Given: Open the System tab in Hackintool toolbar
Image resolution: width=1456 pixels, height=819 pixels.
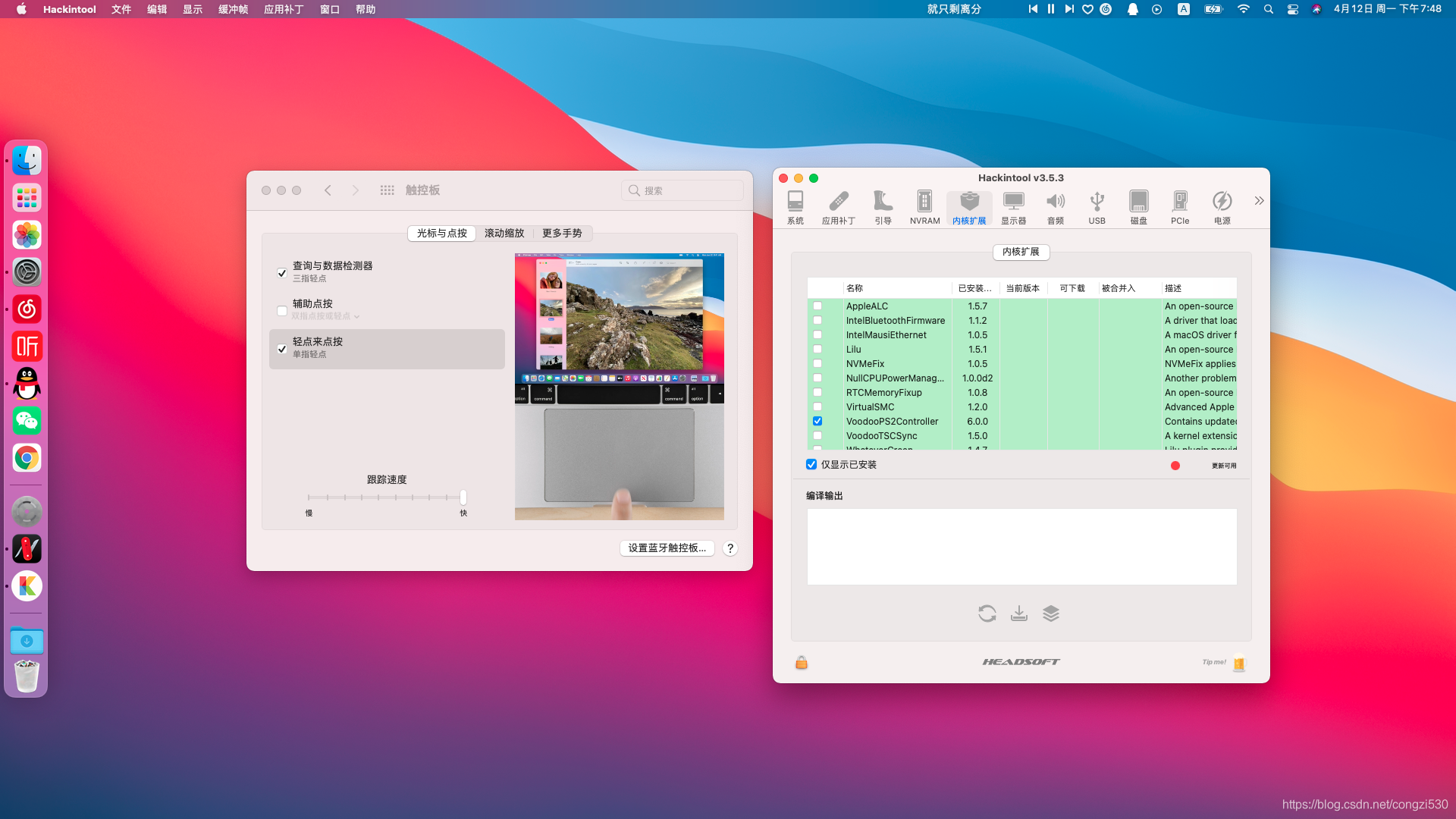Looking at the screenshot, I should (795, 207).
